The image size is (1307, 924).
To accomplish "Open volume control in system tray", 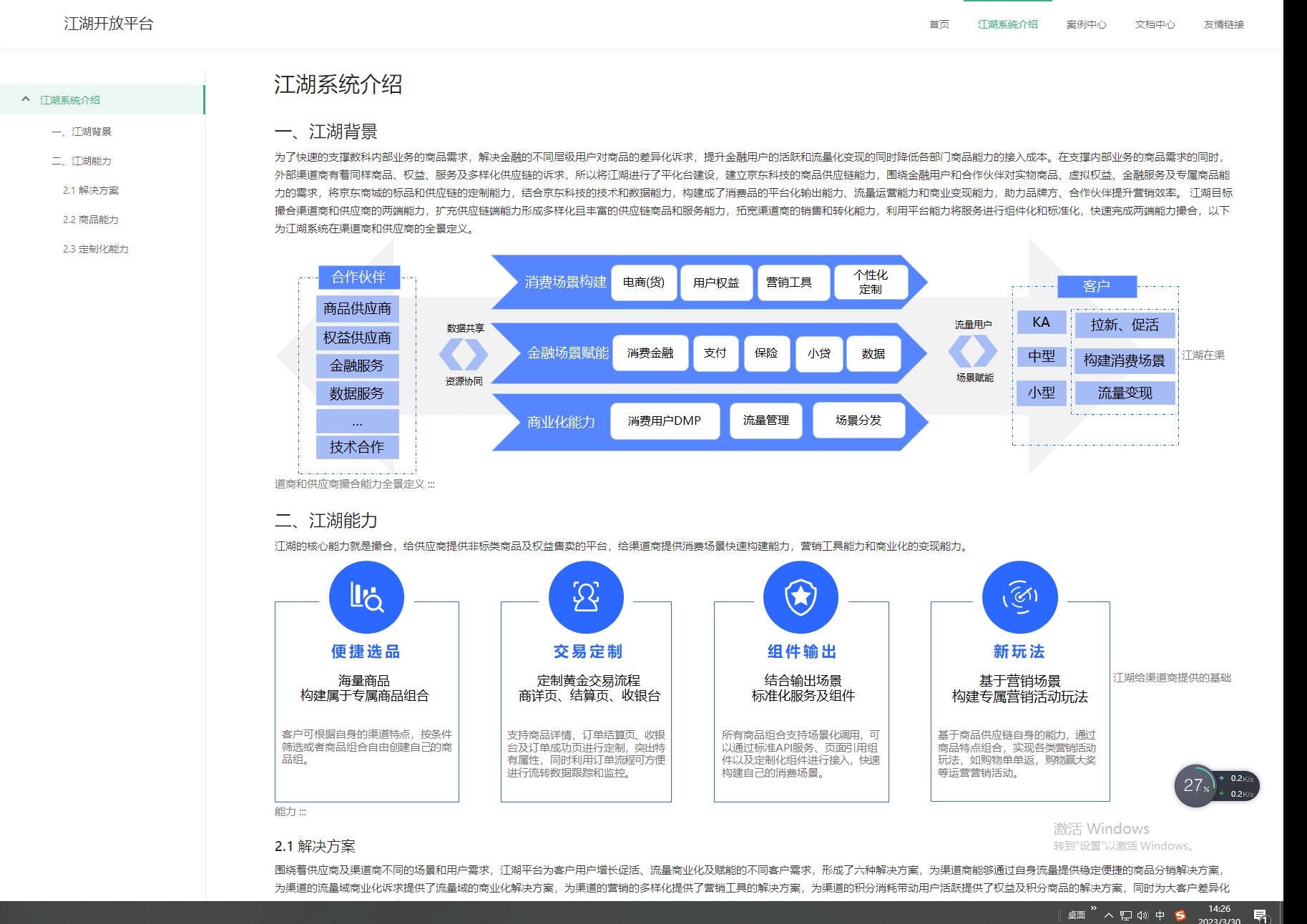I will pos(1142,915).
